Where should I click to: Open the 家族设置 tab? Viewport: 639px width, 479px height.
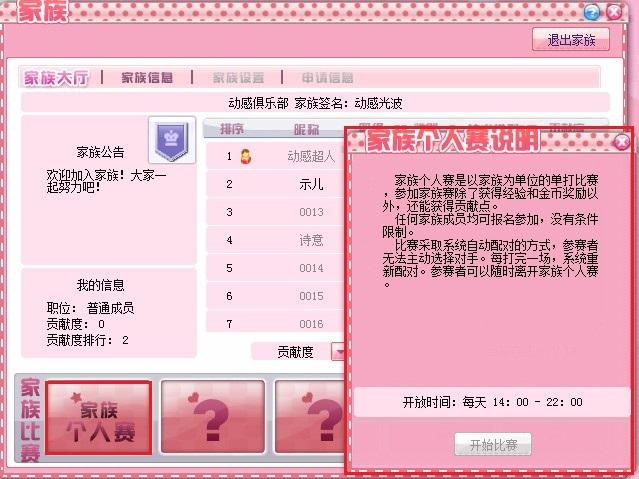click(238, 77)
